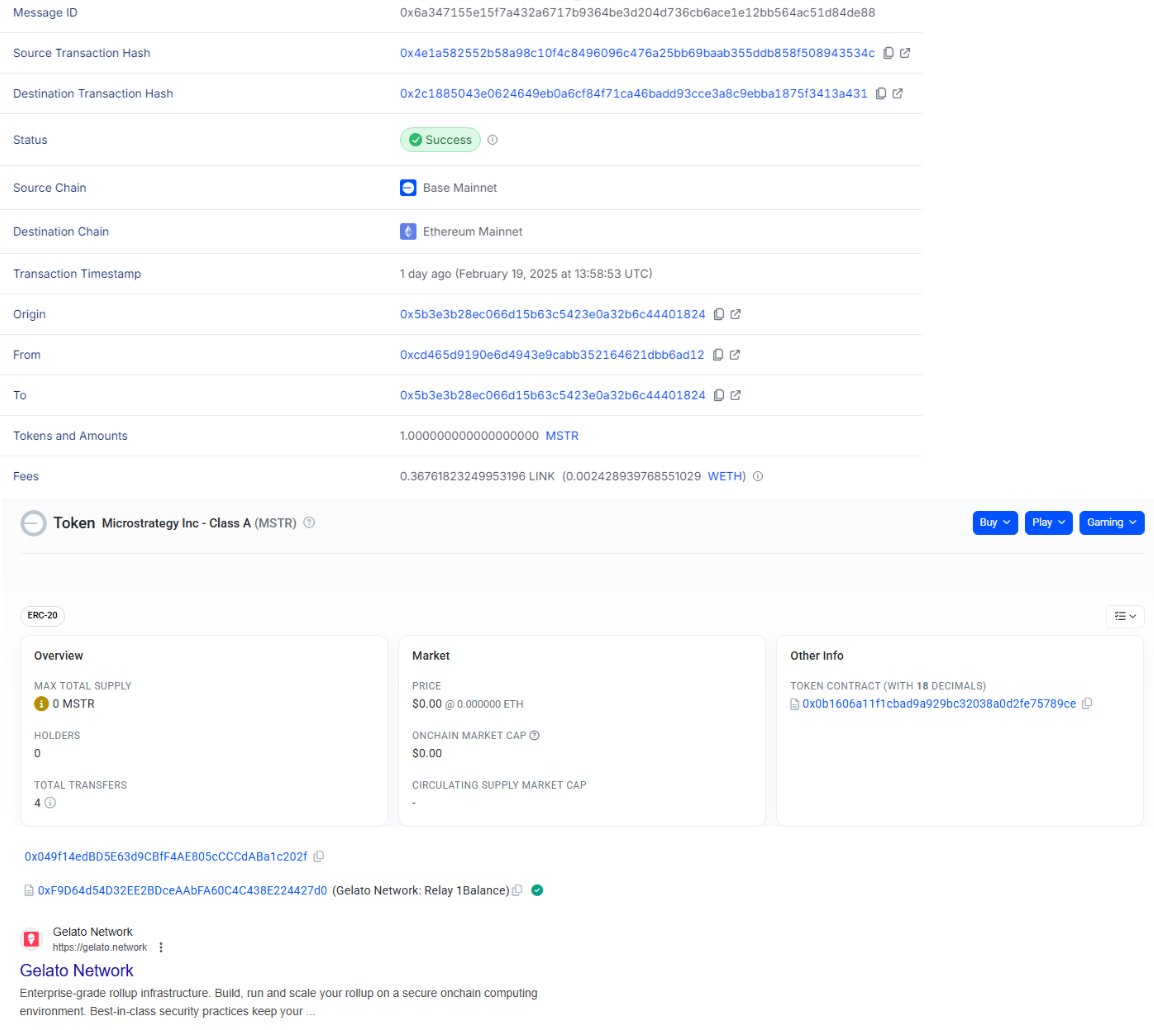This screenshot has height=1030, width=1154.
Task: Click the 1.000000000000000000 token amount
Action: (x=470, y=436)
